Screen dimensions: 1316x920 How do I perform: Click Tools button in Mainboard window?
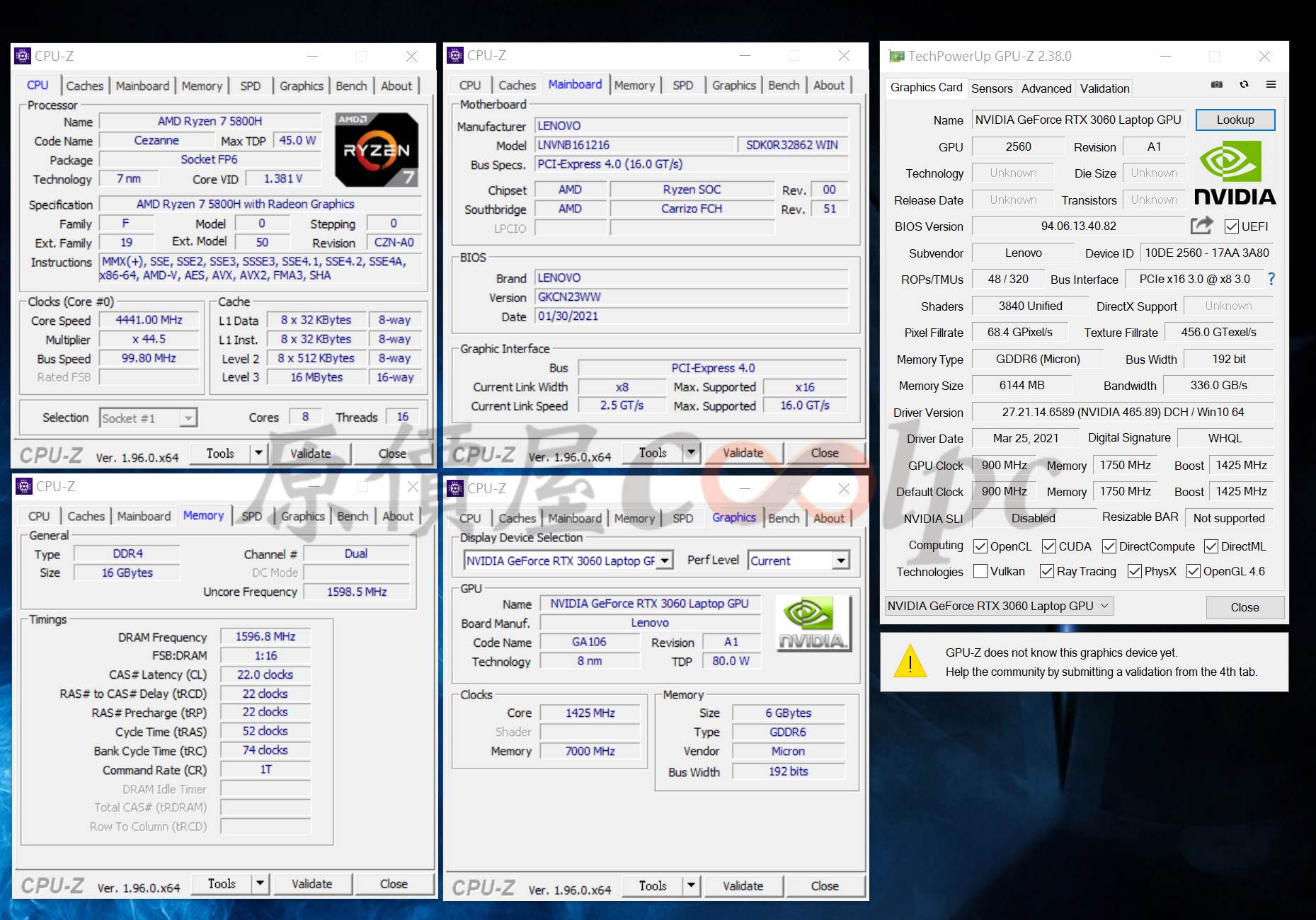coord(653,453)
